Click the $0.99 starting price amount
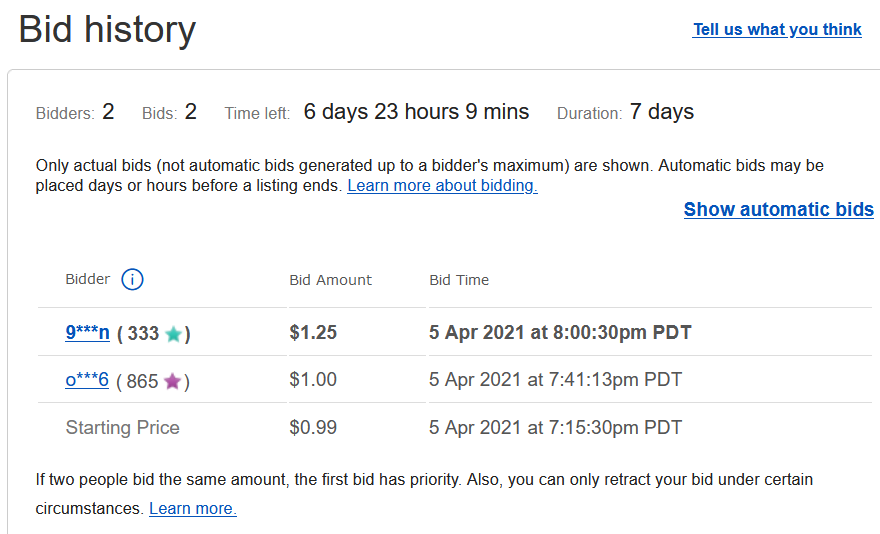This screenshot has height=534, width=880. (x=313, y=428)
